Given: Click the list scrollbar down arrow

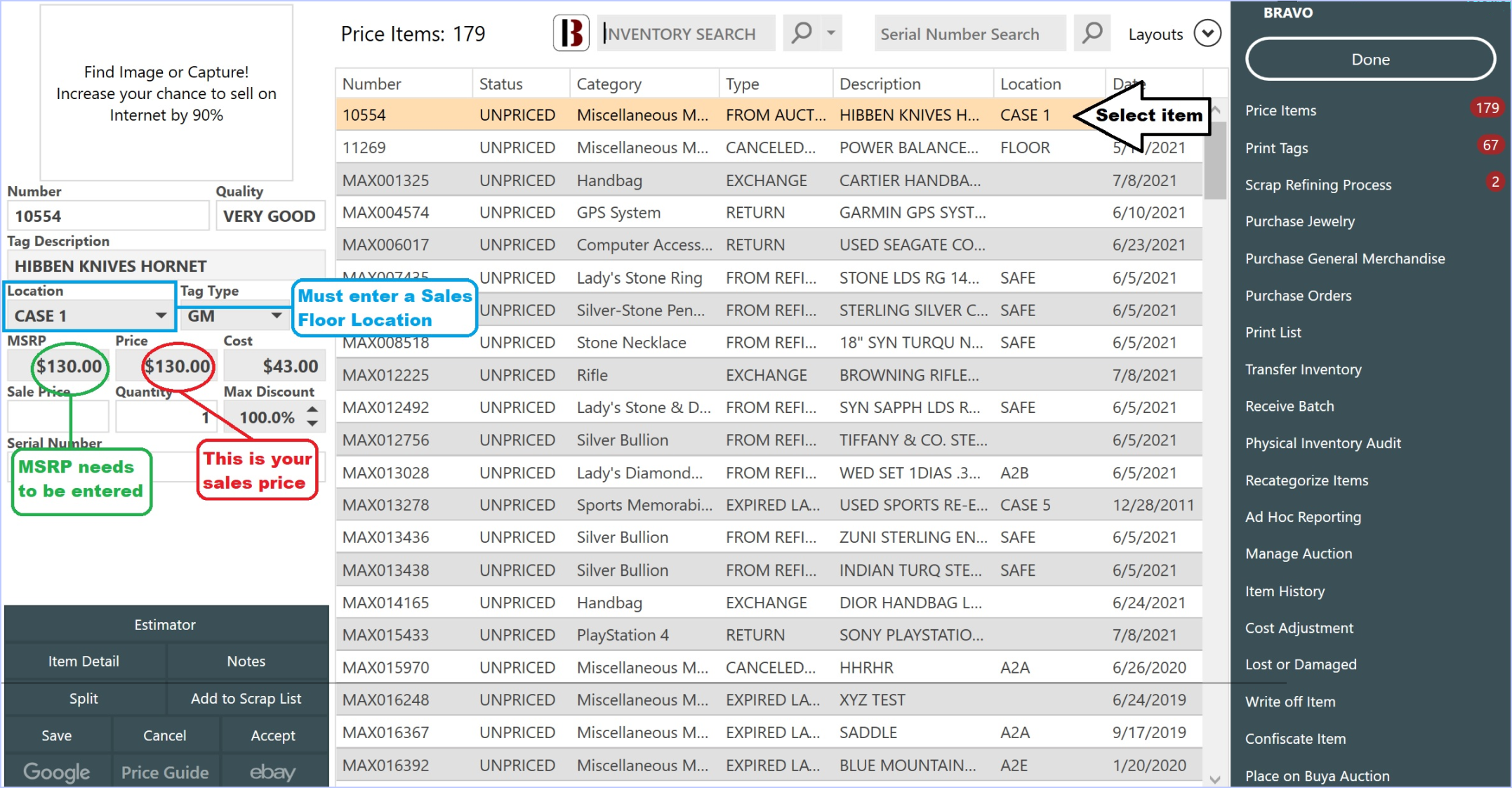Looking at the screenshot, I should pos(1215,779).
